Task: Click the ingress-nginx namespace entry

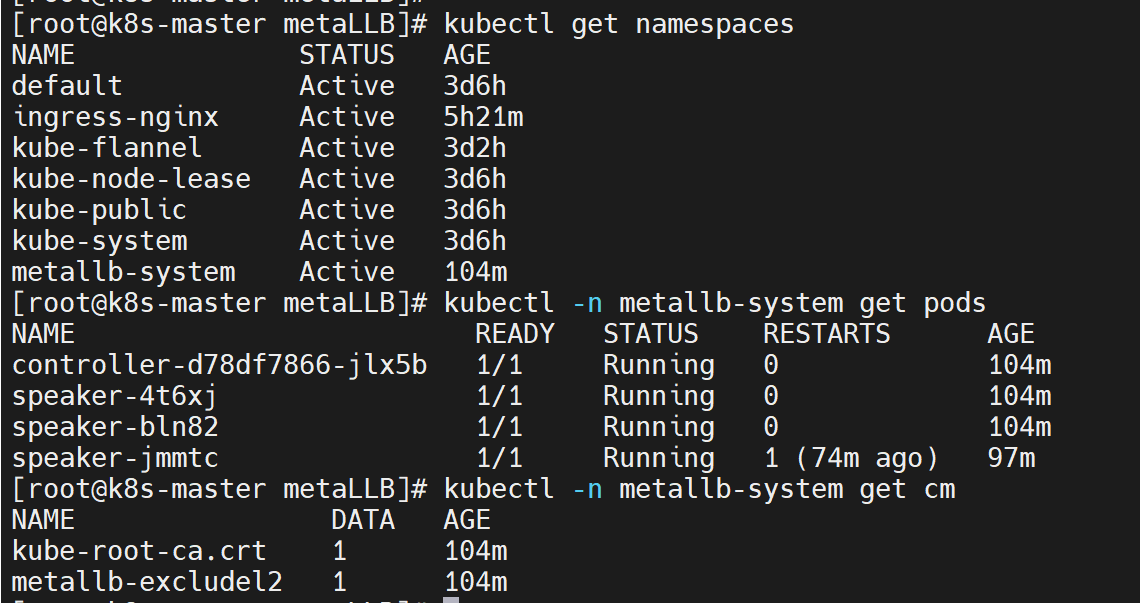Action: tap(116, 117)
